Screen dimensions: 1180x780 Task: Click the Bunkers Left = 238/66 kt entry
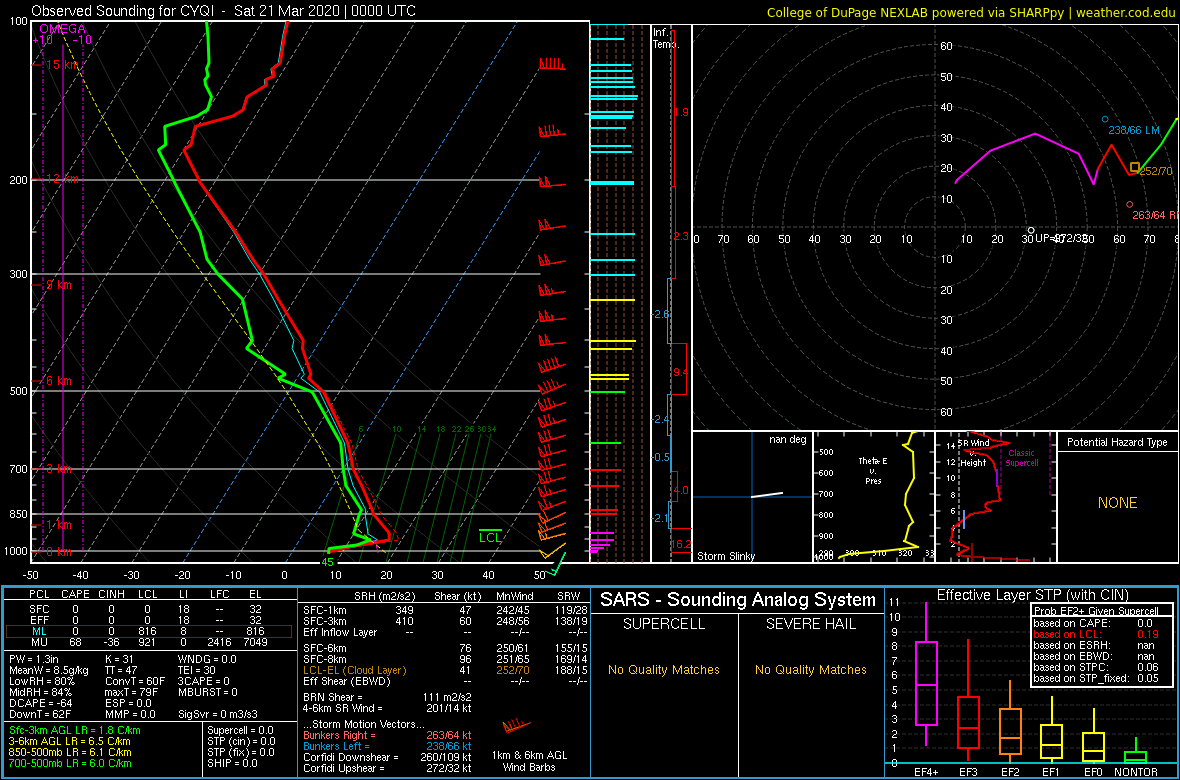tap(387, 746)
